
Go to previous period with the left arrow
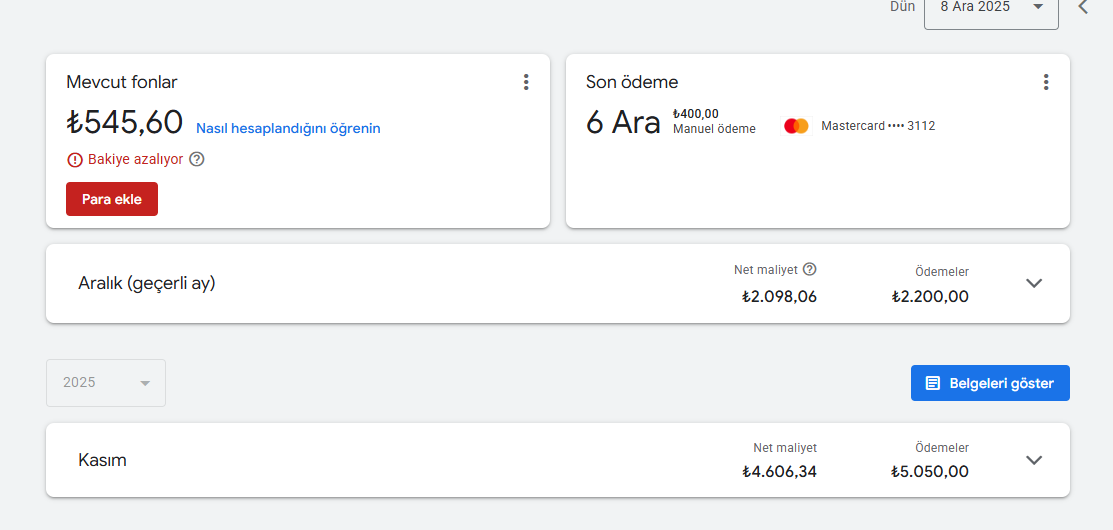[x=1083, y=7]
